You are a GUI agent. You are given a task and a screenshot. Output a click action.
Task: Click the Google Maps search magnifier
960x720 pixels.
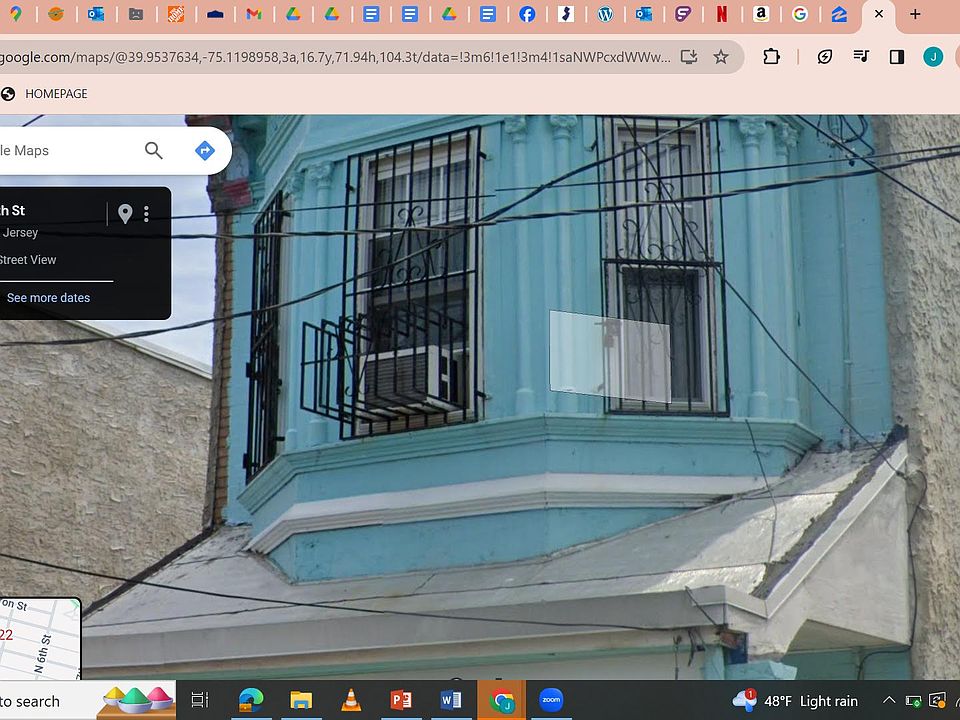pos(154,150)
